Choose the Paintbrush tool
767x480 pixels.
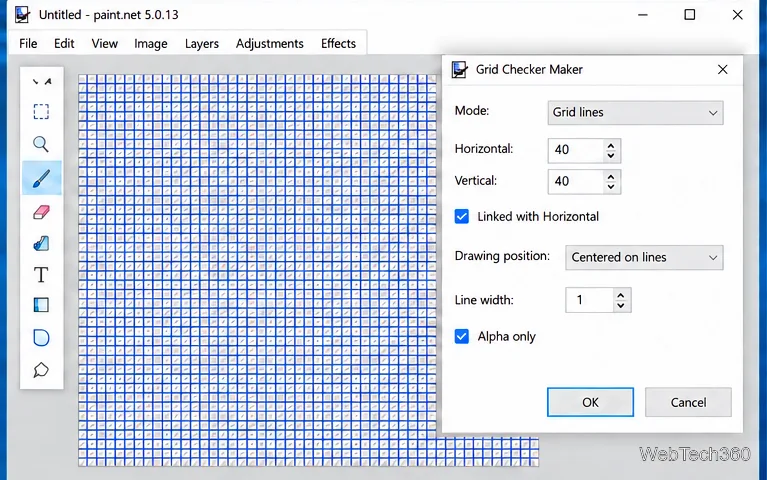pos(42,178)
